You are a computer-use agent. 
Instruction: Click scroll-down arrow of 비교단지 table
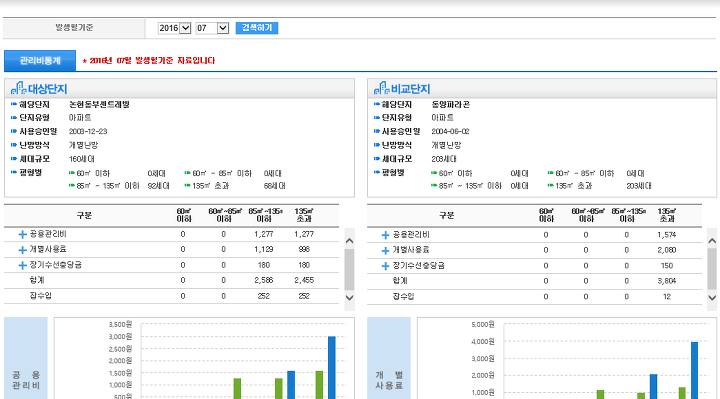tap(712, 298)
